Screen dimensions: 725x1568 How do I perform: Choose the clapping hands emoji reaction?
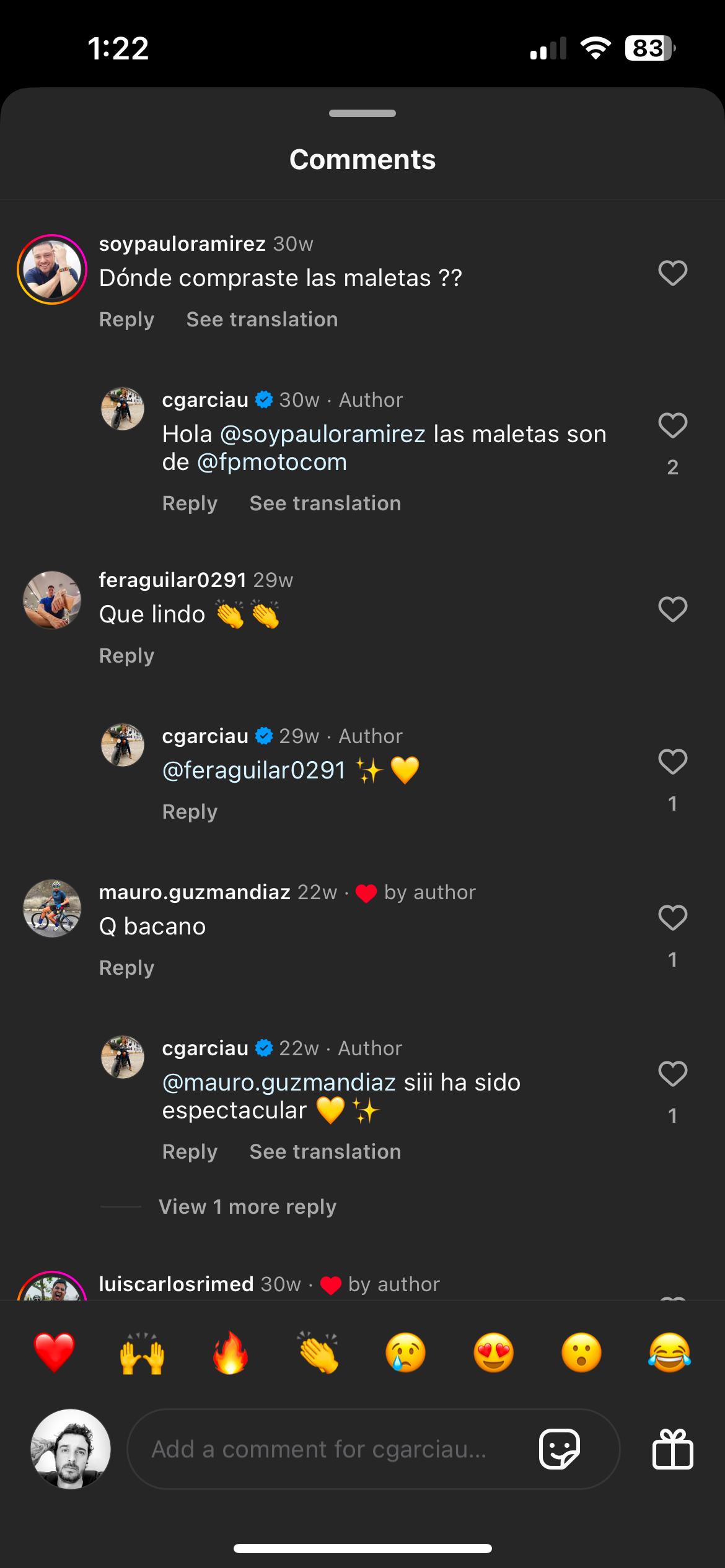318,1352
